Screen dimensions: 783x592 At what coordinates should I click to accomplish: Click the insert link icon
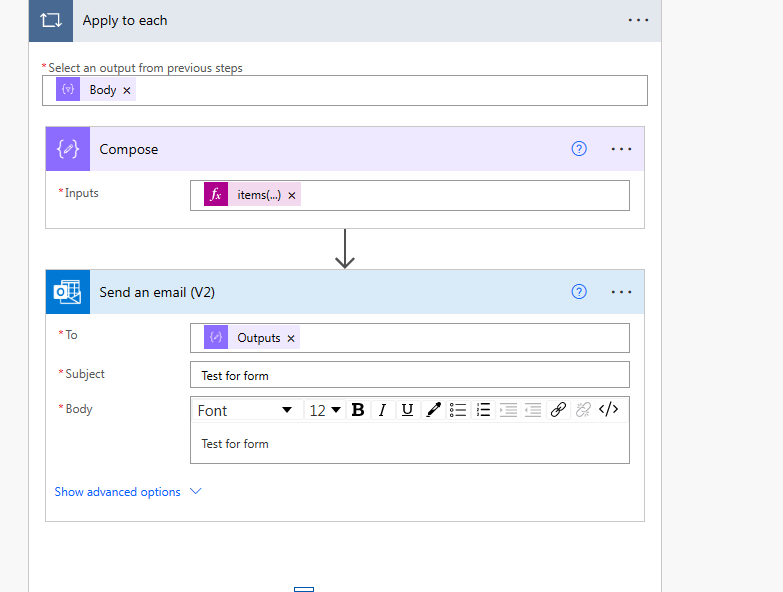pos(558,410)
